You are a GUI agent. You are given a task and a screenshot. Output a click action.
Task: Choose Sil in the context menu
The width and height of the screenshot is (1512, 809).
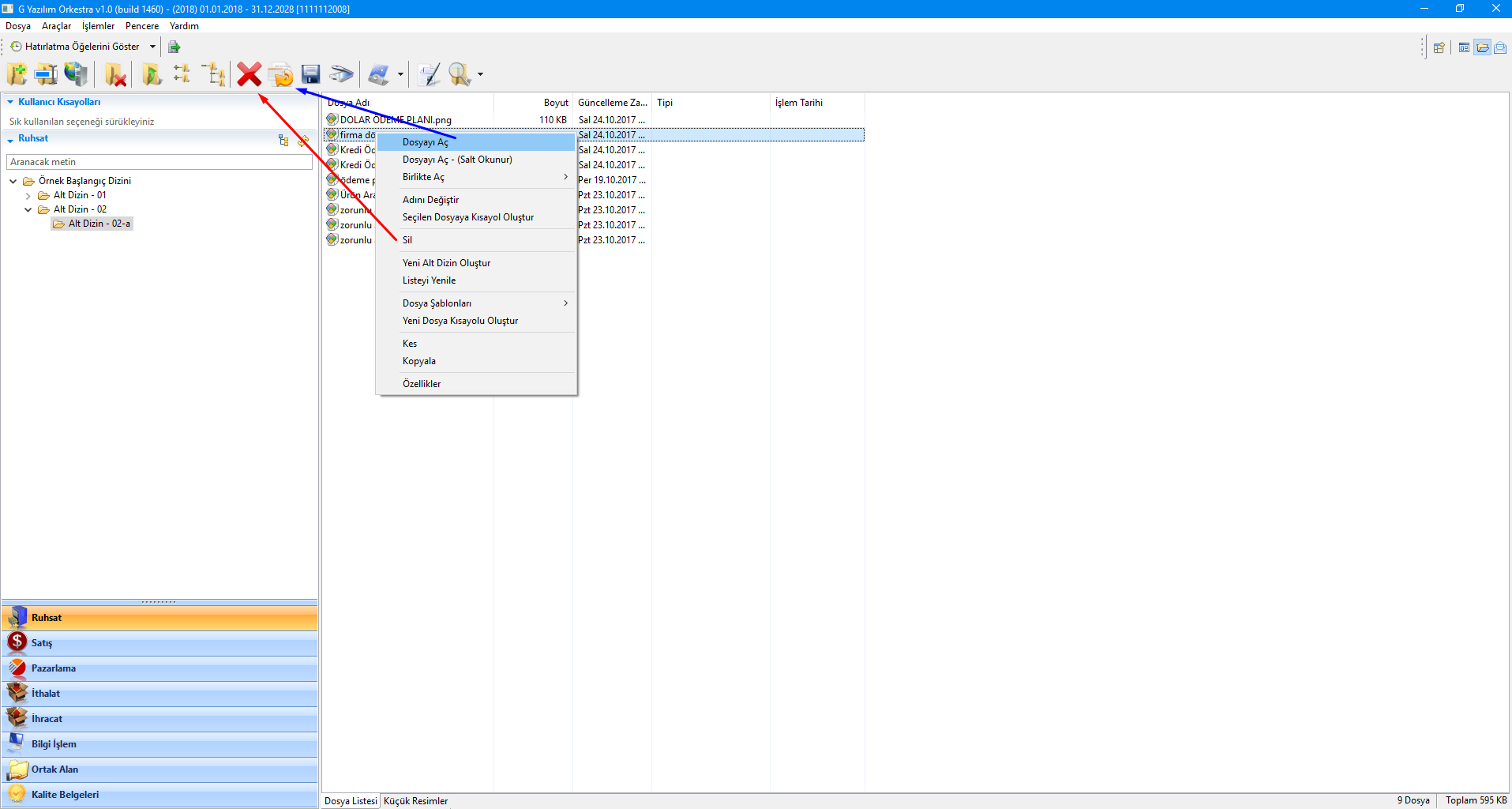(407, 240)
